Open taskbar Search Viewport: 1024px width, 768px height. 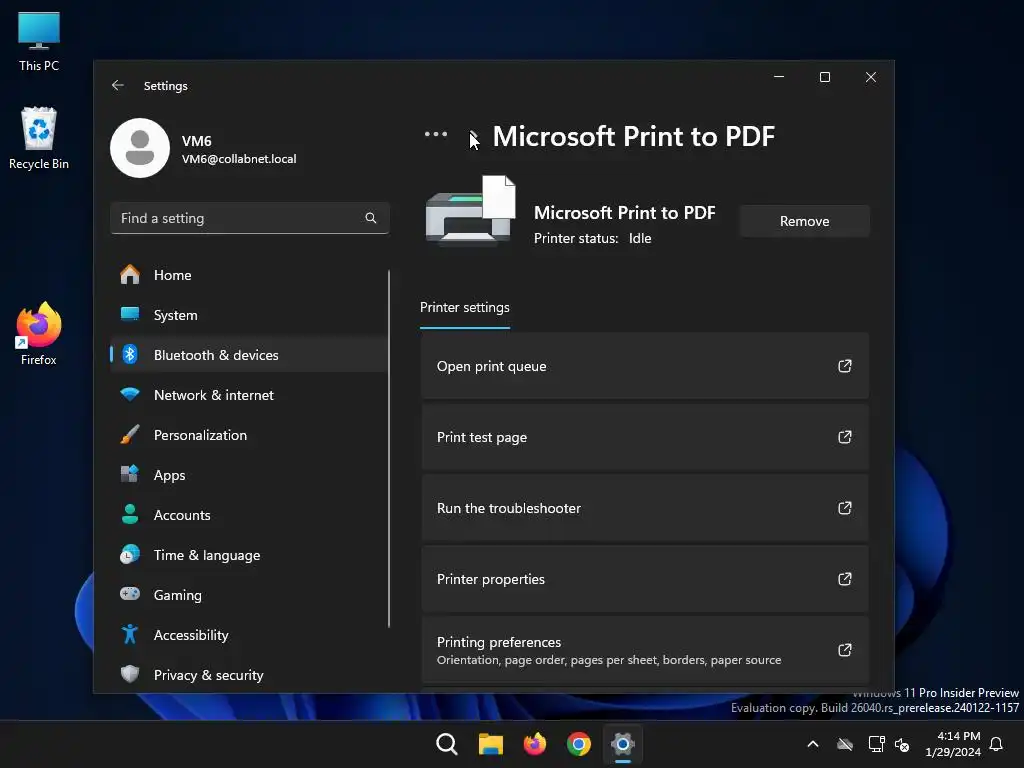pos(447,744)
